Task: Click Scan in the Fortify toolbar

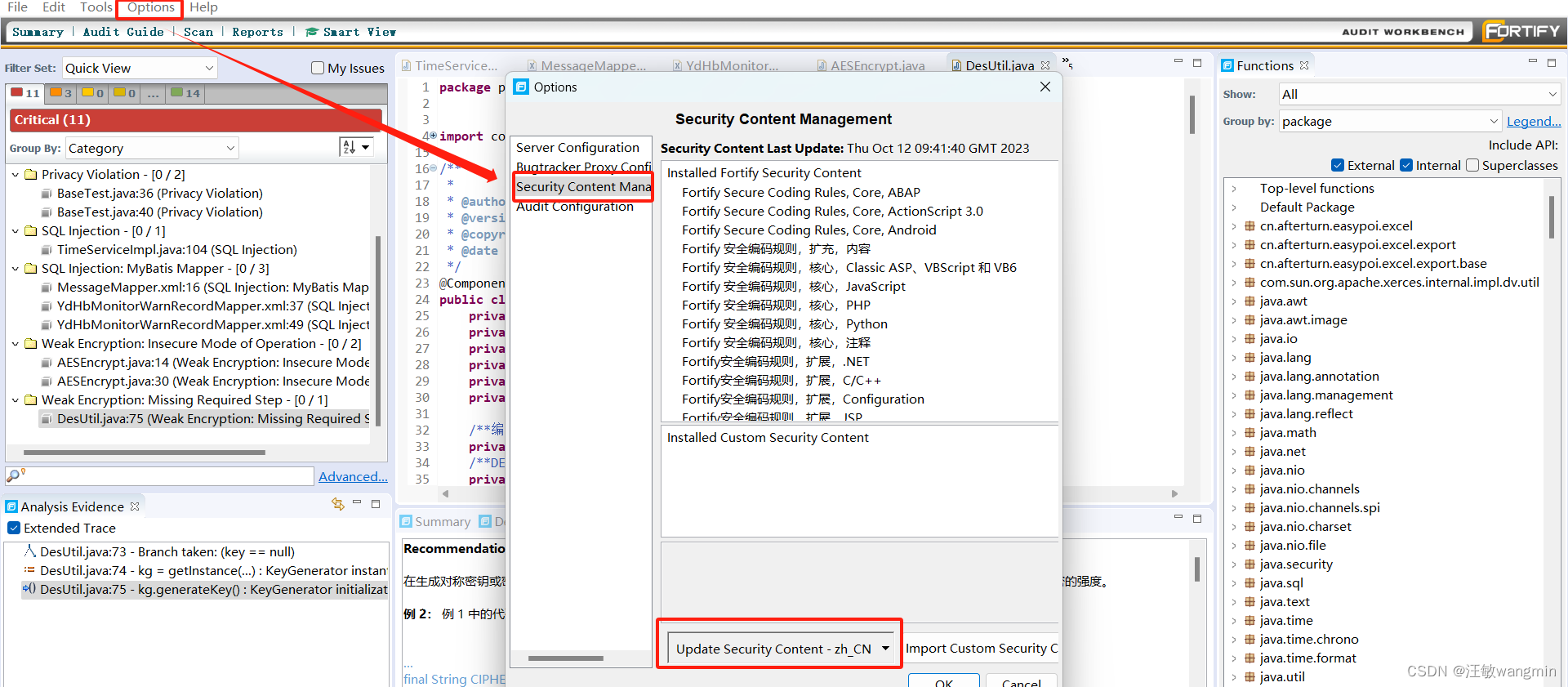Action: click(x=198, y=32)
